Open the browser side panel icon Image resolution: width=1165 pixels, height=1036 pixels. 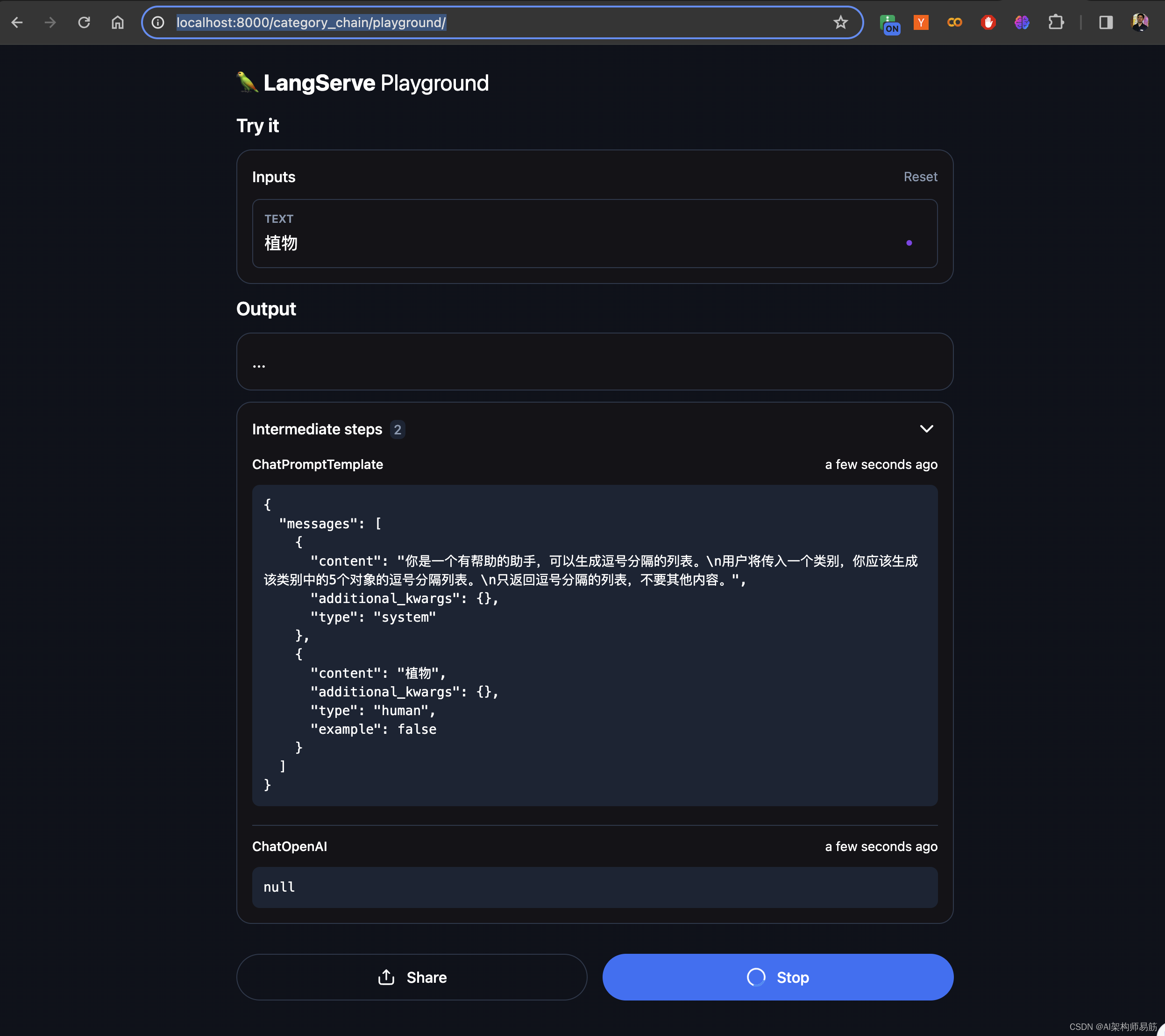(x=1106, y=22)
